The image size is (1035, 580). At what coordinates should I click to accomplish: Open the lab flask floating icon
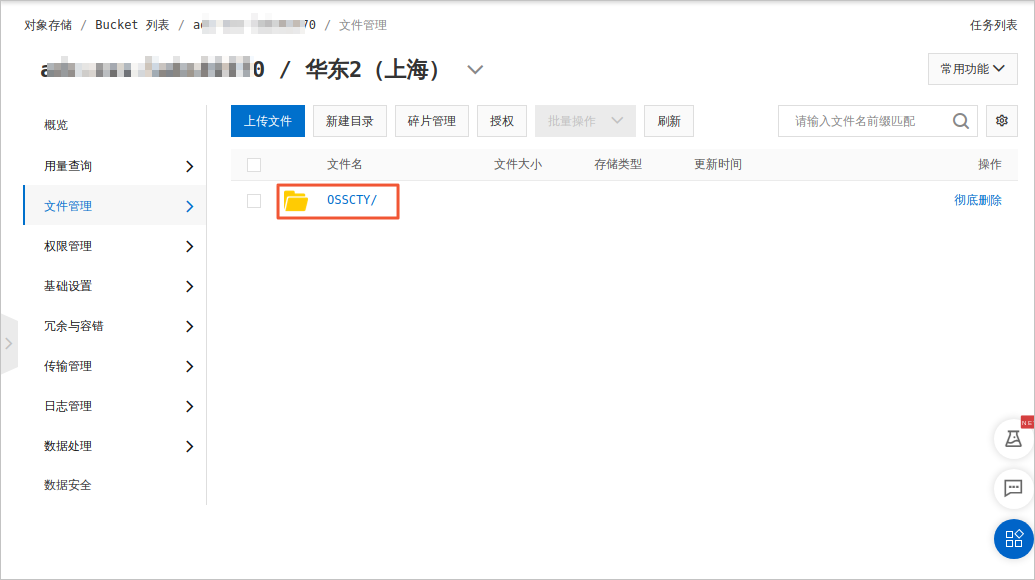point(1013,438)
